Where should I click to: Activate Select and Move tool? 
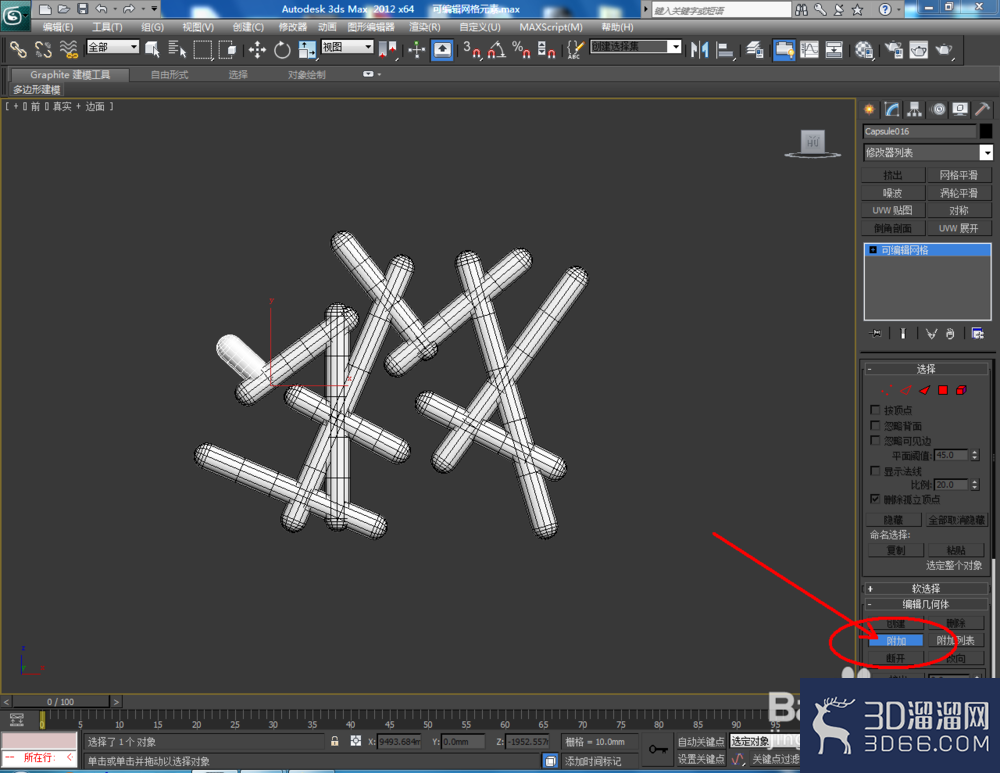(257, 50)
